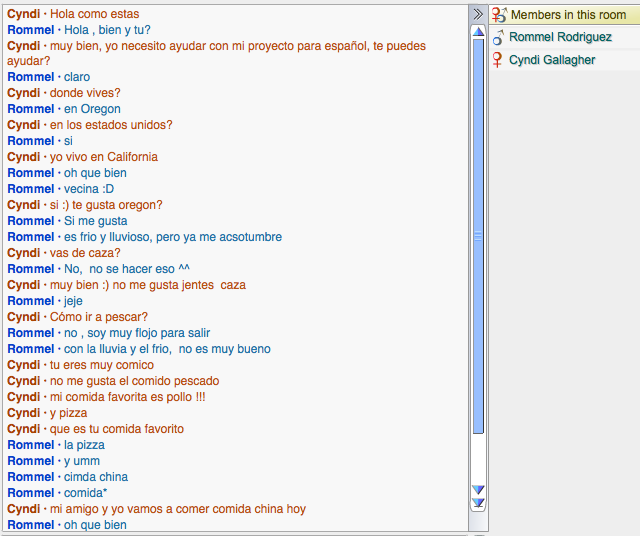Click the female icon beside Cyndi Gallagher
This screenshot has width=640, height=536.
click(x=497, y=60)
